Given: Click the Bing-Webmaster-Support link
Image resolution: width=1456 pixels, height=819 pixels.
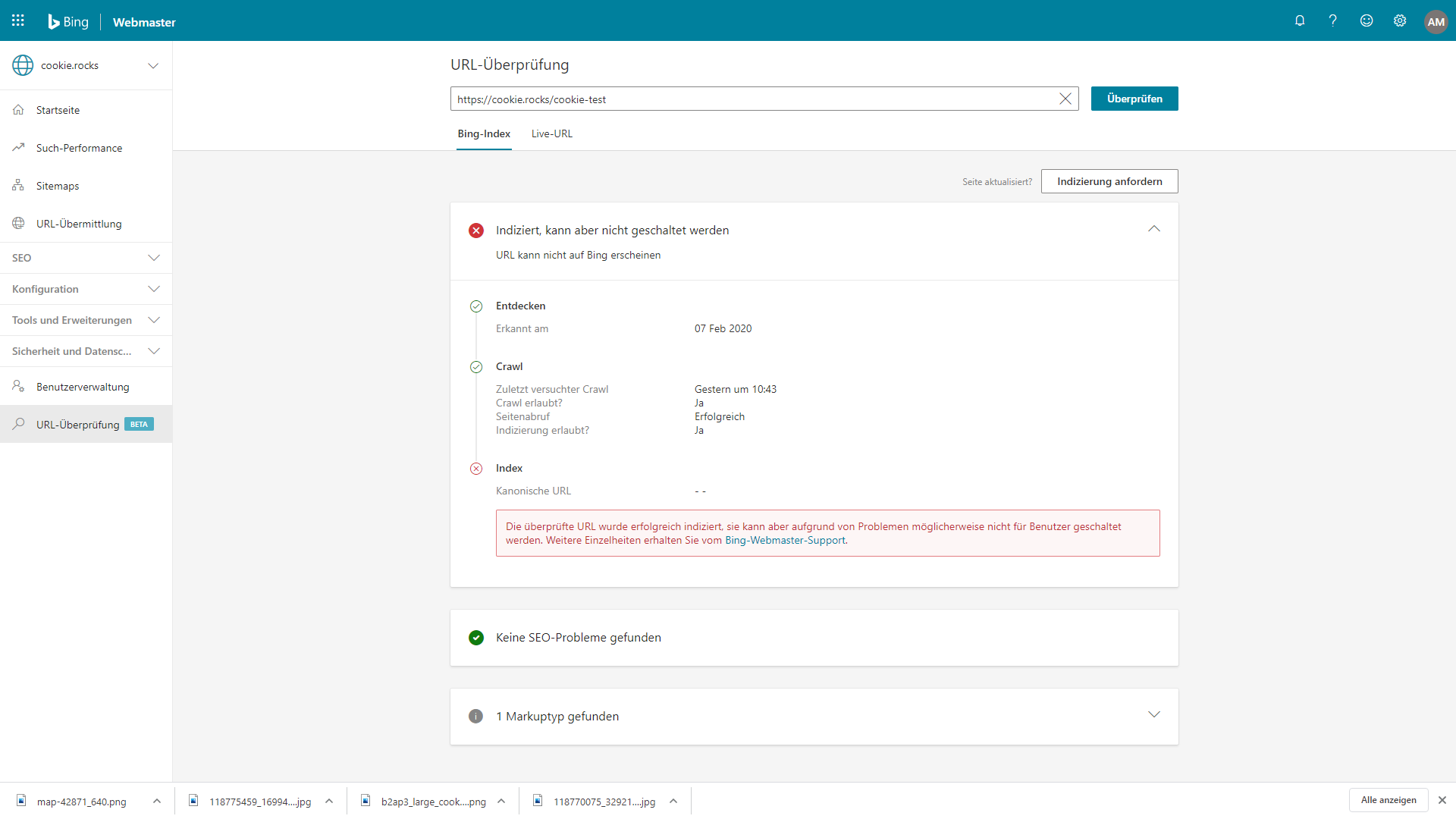Looking at the screenshot, I should [785, 541].
